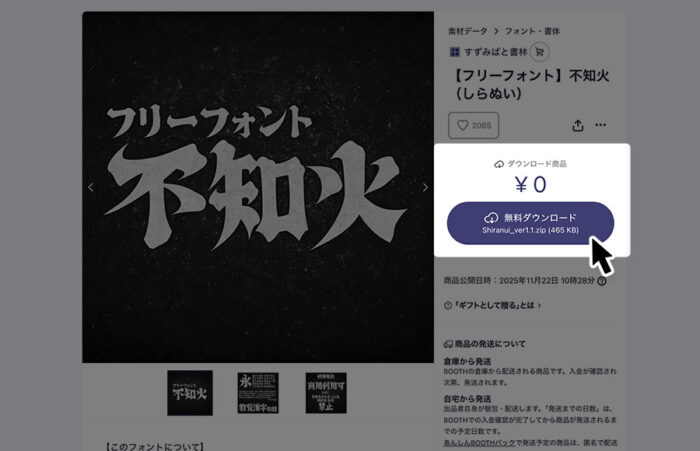Click the cloud icon on download button
Image resolution: width=700 pixels, height=451 pixels.
(x=491, y=218)
